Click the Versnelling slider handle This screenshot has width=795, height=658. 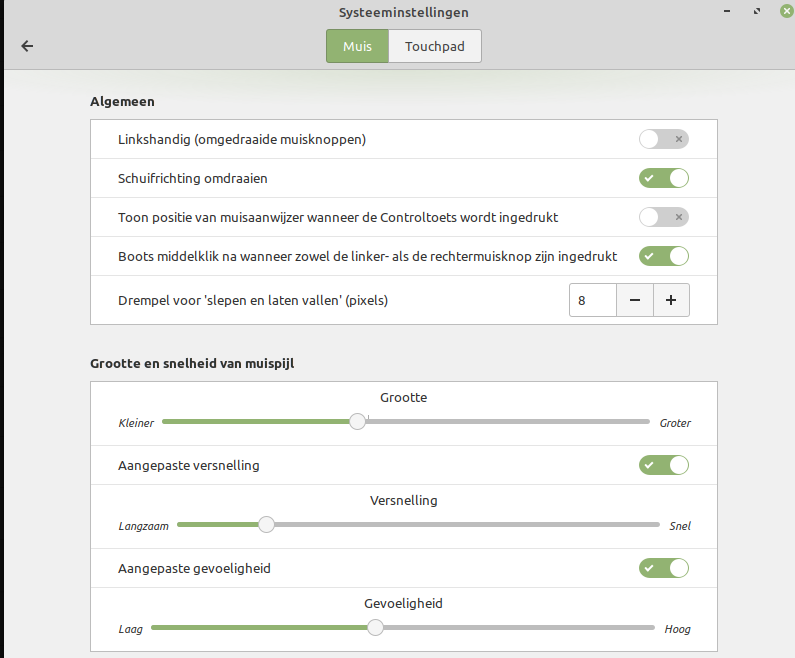[266, 524]
